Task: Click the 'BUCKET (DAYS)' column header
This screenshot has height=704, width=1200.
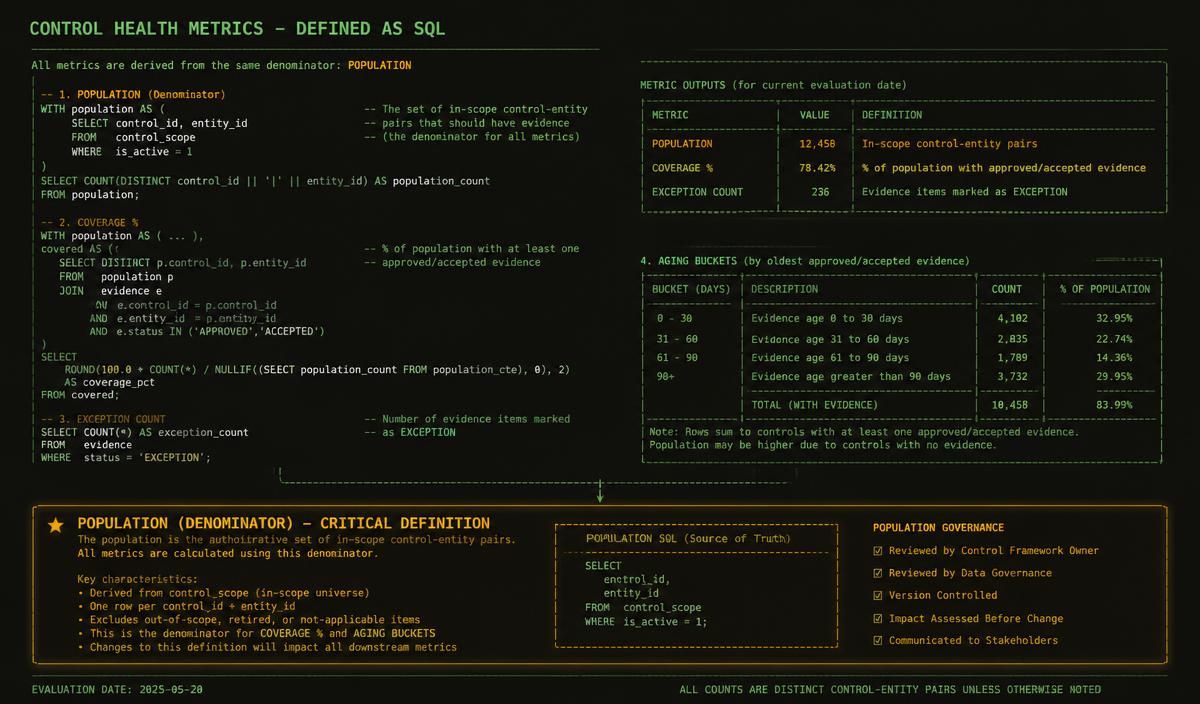Action: tap(691, 289)
